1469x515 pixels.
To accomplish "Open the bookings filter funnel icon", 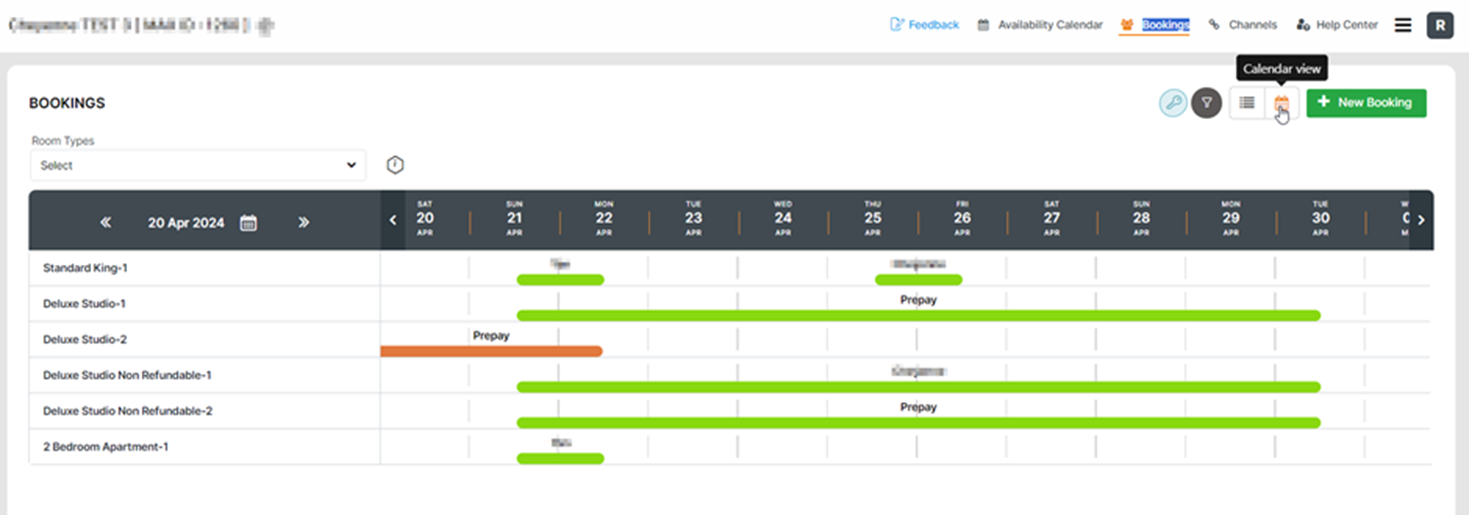I will [1206, 103].
